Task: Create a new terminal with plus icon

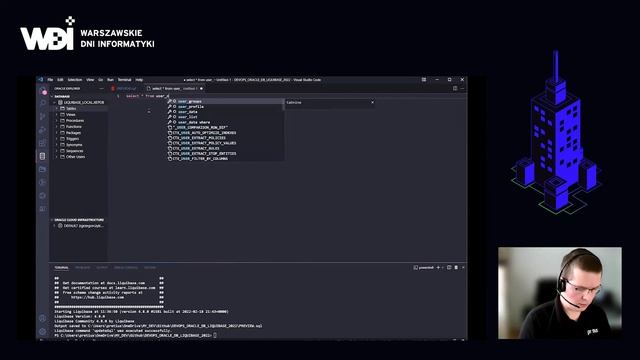Action: click(x=438, y=267)
